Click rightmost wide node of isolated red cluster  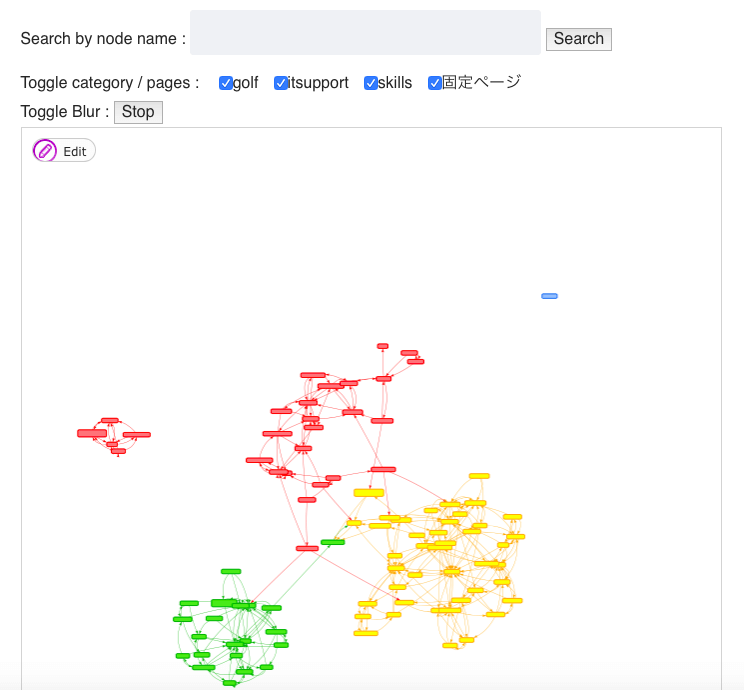click(x=137, y=435)
